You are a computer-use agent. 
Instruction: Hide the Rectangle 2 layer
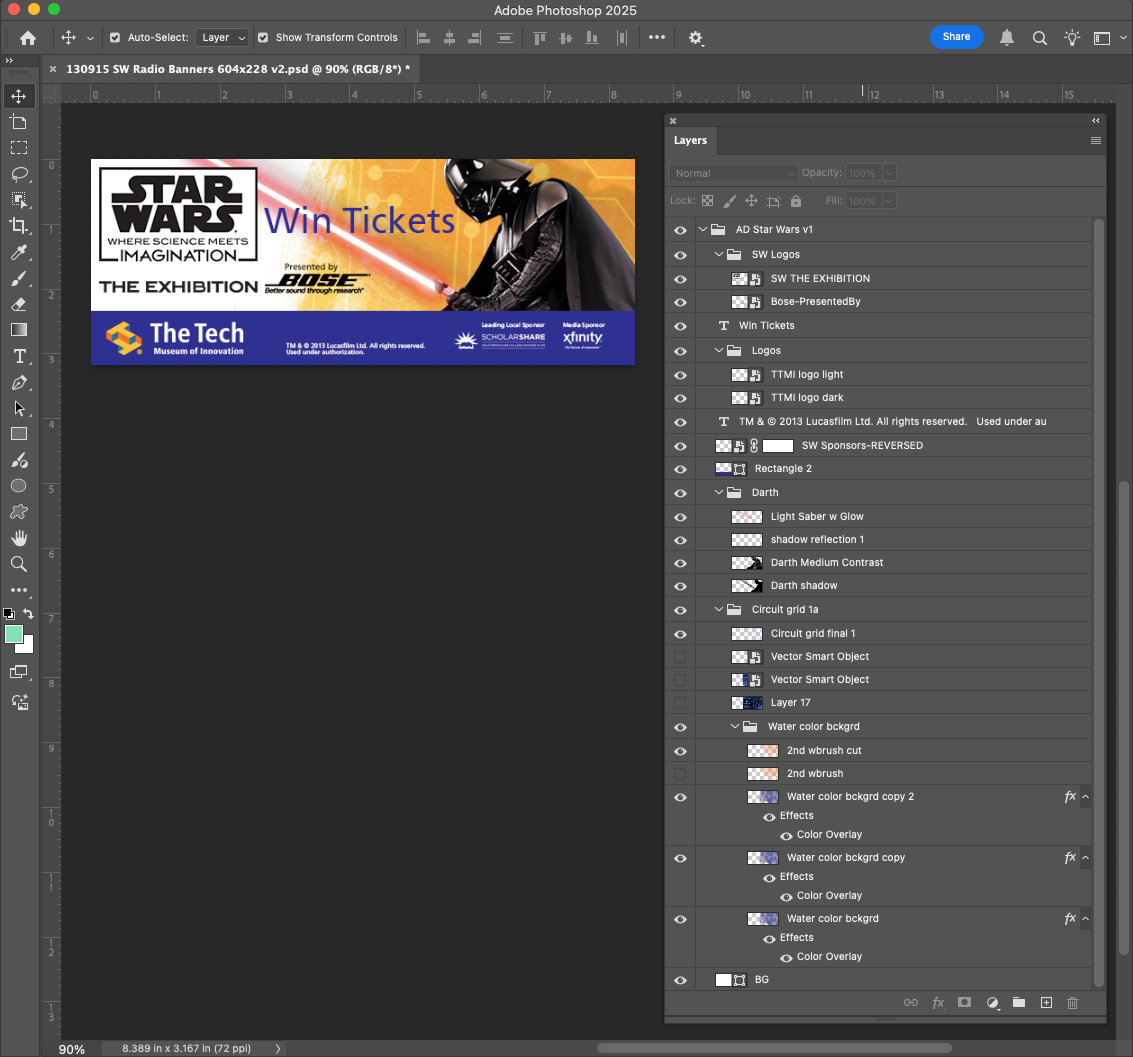point(680,469)
